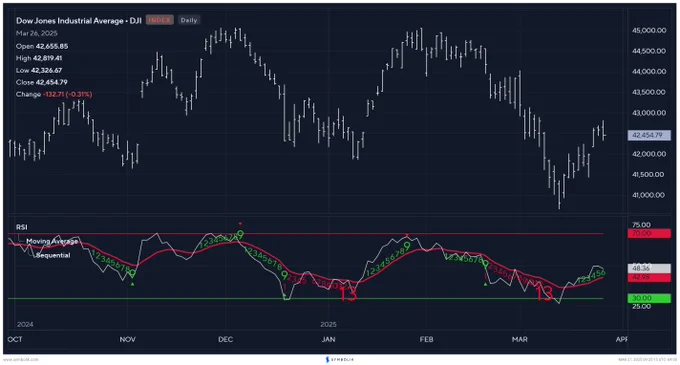680x365 pixels.
Task: Click the 2025 year label
Action: click(328, 324)
